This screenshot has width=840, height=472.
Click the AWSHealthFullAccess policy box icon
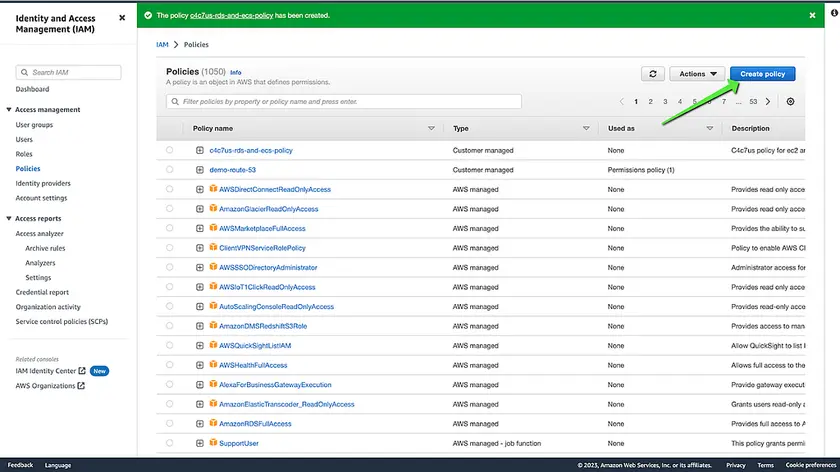213,365
